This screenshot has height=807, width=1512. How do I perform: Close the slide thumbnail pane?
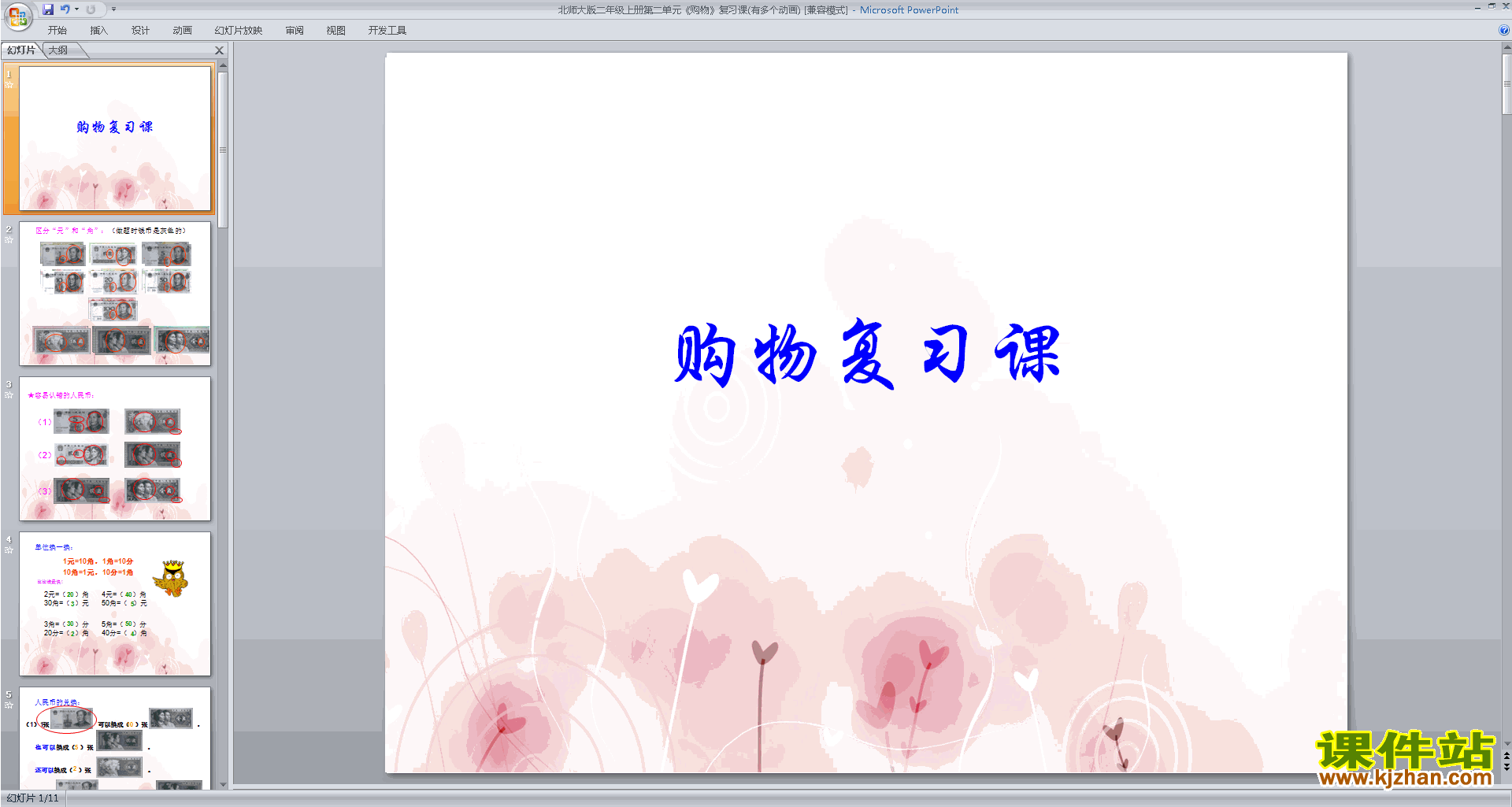(220, 50)
